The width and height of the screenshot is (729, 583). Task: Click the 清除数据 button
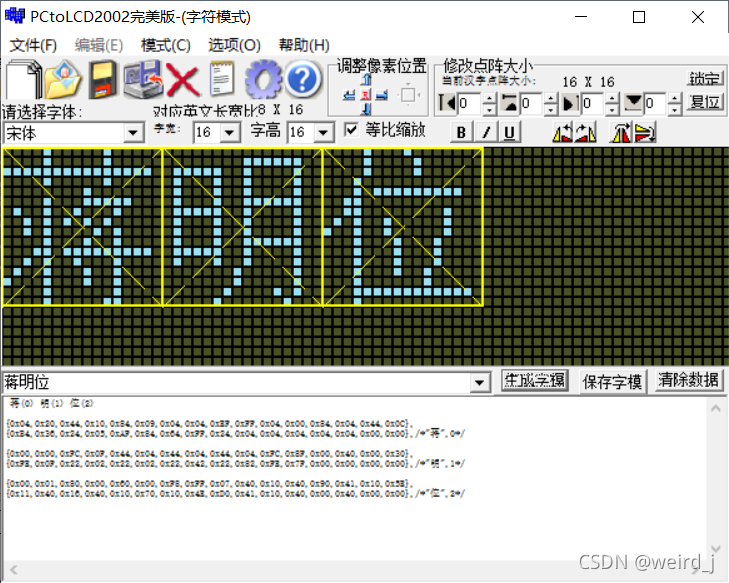[689, 381]
